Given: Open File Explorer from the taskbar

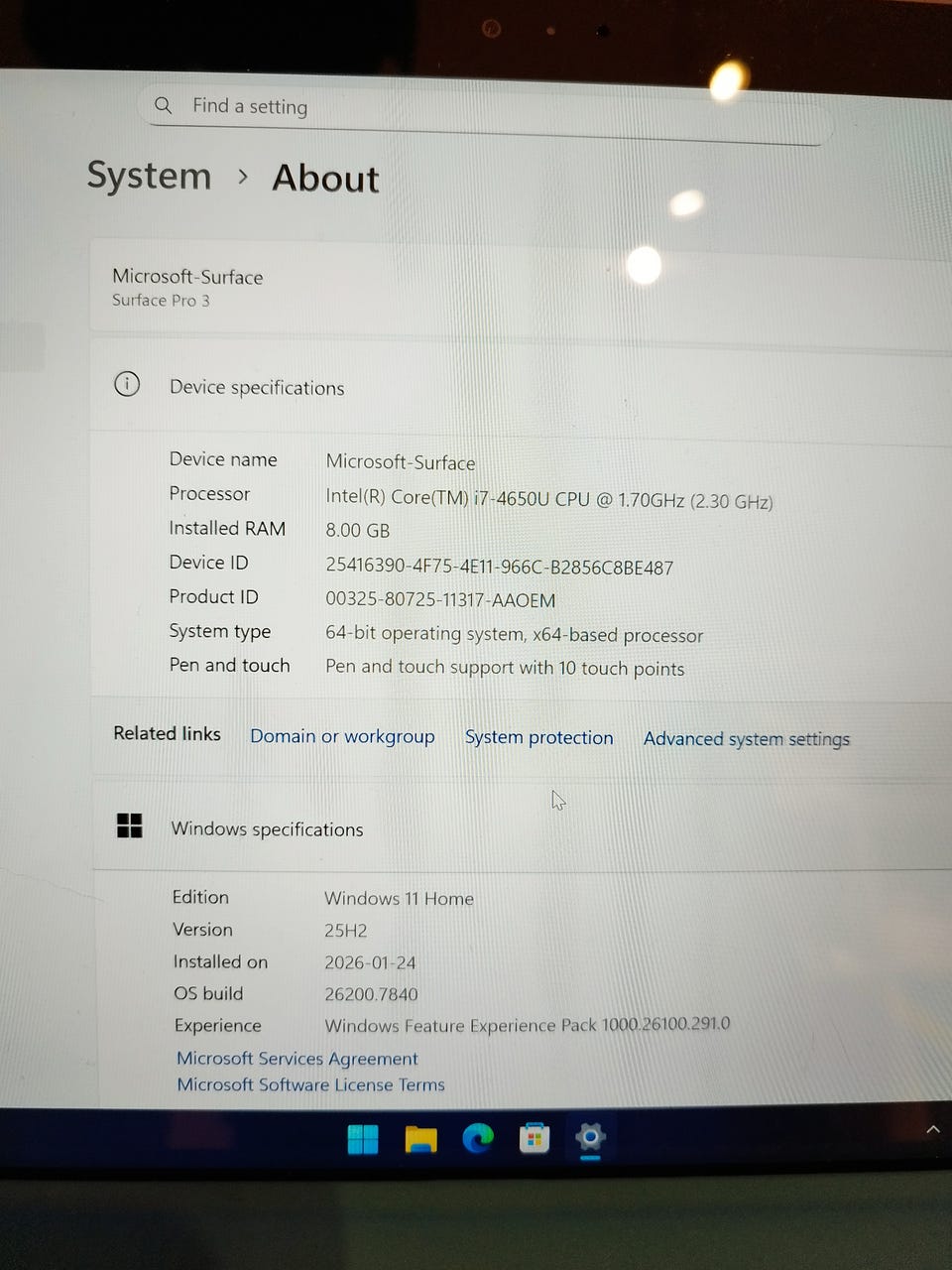Looking at the screenshot, I should pyautogui.click(x=420, y=1139).
